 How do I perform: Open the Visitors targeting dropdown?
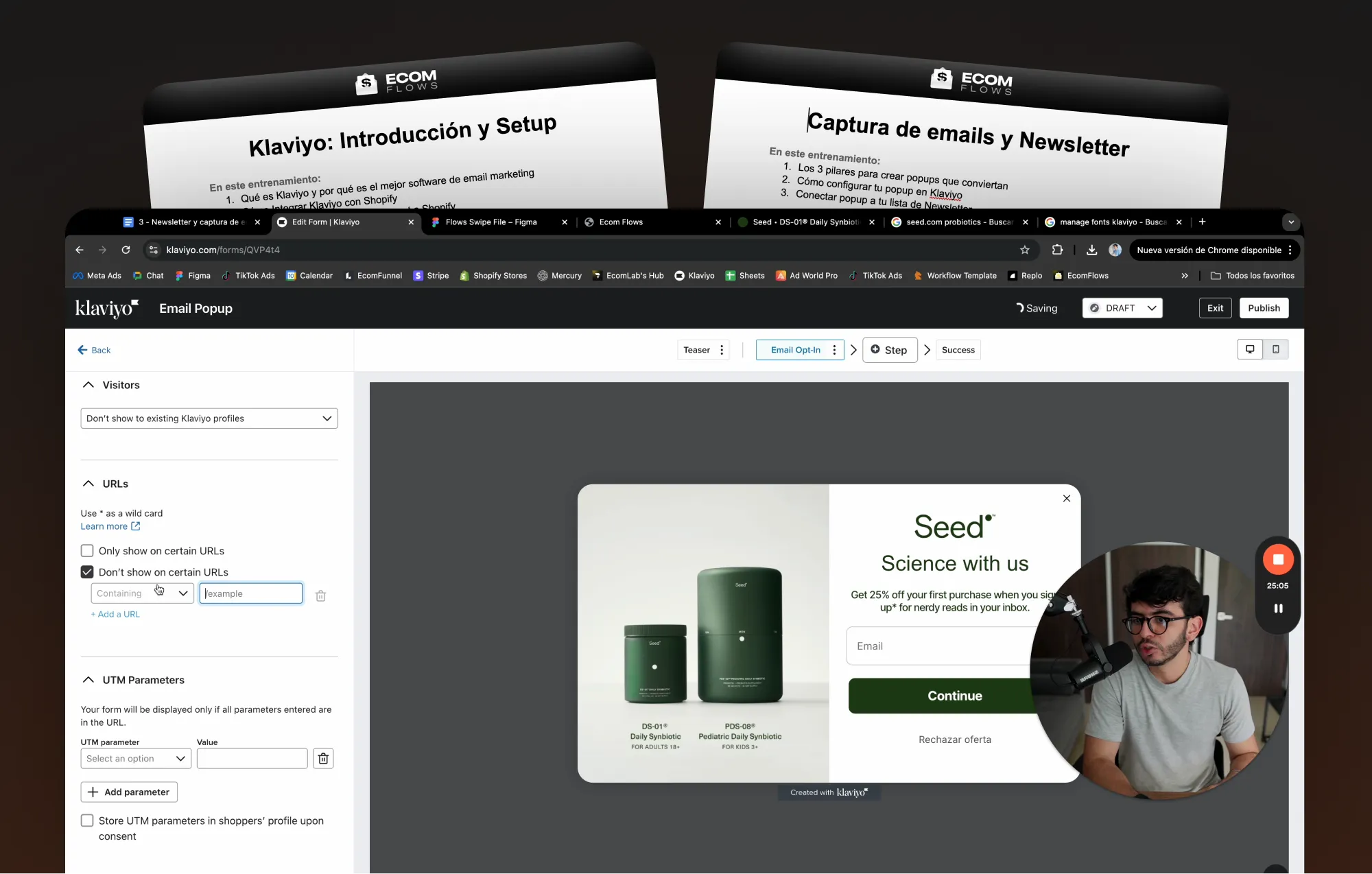click(209, 418)
